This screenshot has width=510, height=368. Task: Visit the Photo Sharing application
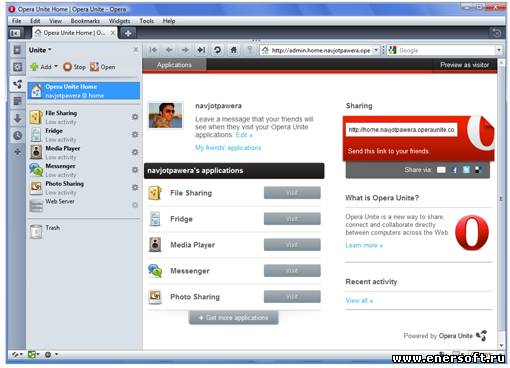coord(292,297)
